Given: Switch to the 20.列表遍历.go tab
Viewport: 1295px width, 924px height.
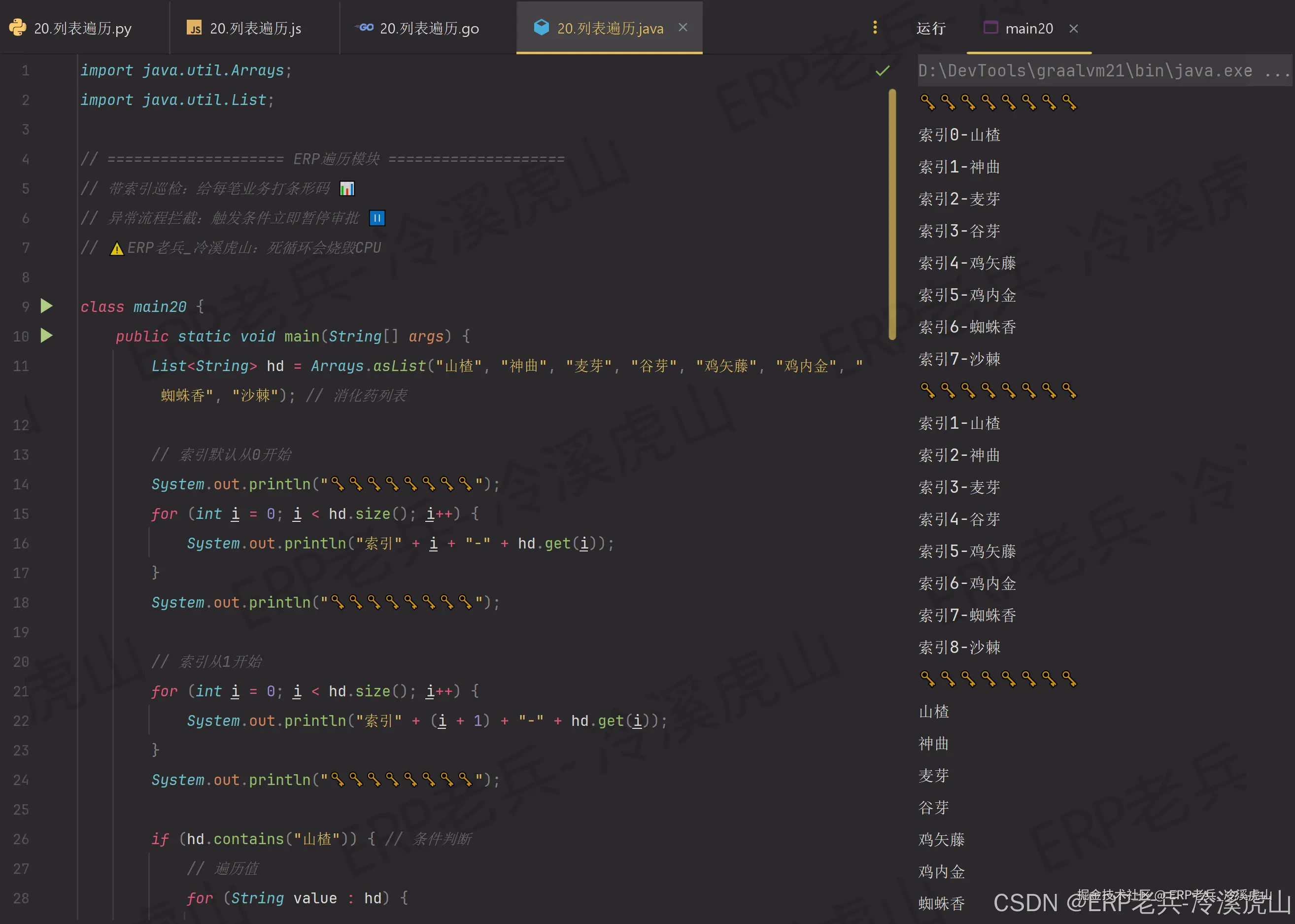Looking at the screenshot, I should point(429,29).
